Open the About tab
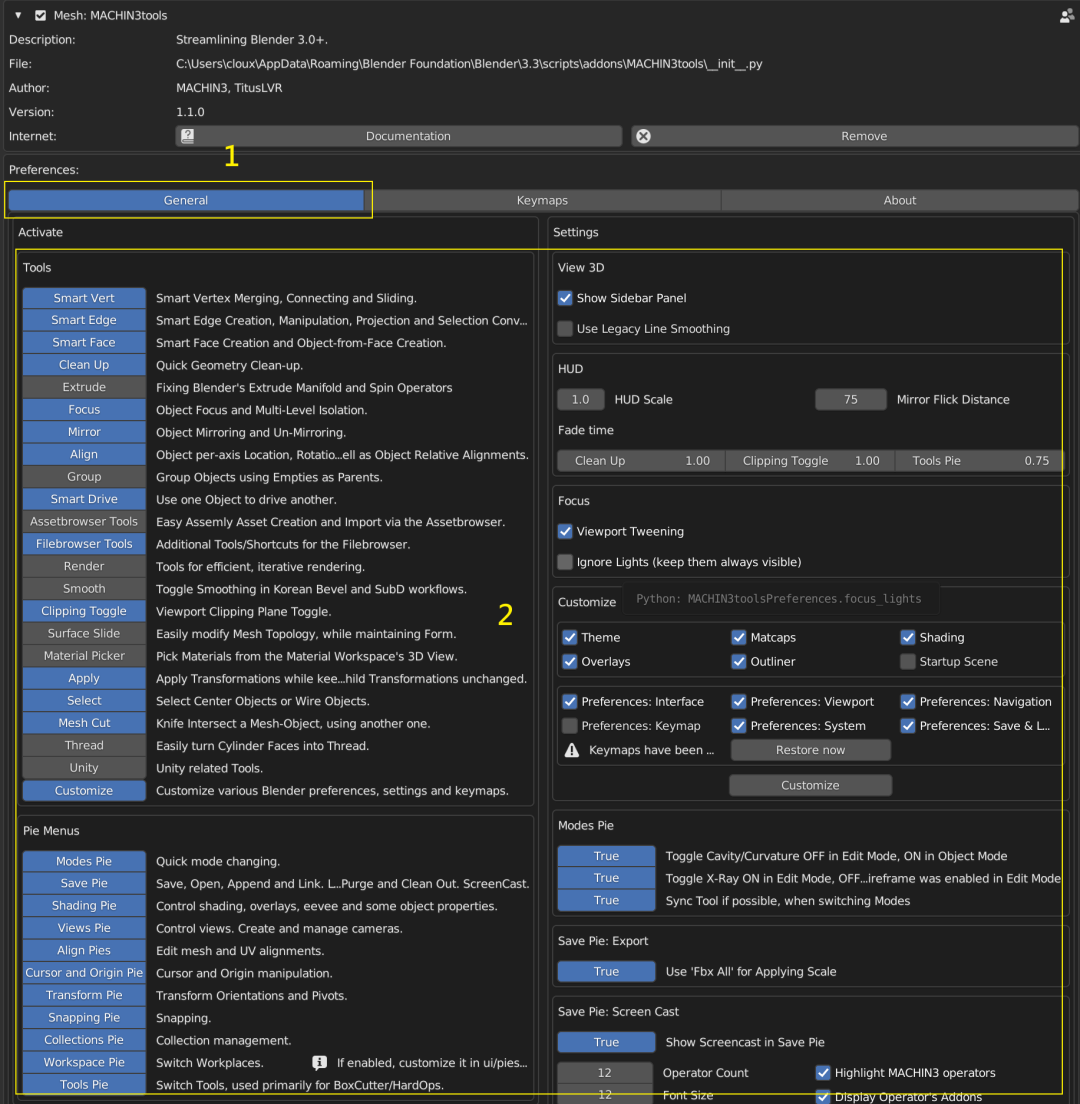The image size is (1080, 1104). pos(900,200)
